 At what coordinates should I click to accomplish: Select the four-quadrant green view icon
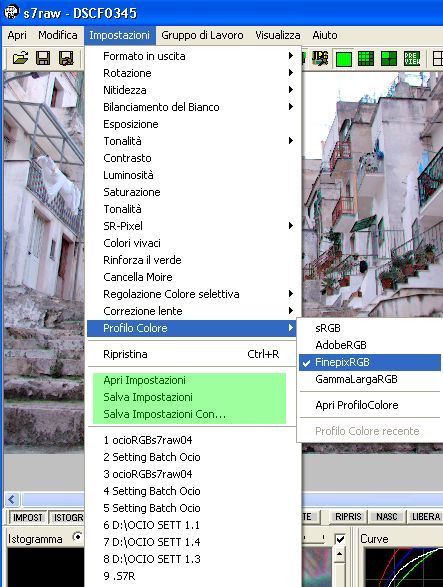[x=389, y=59]
